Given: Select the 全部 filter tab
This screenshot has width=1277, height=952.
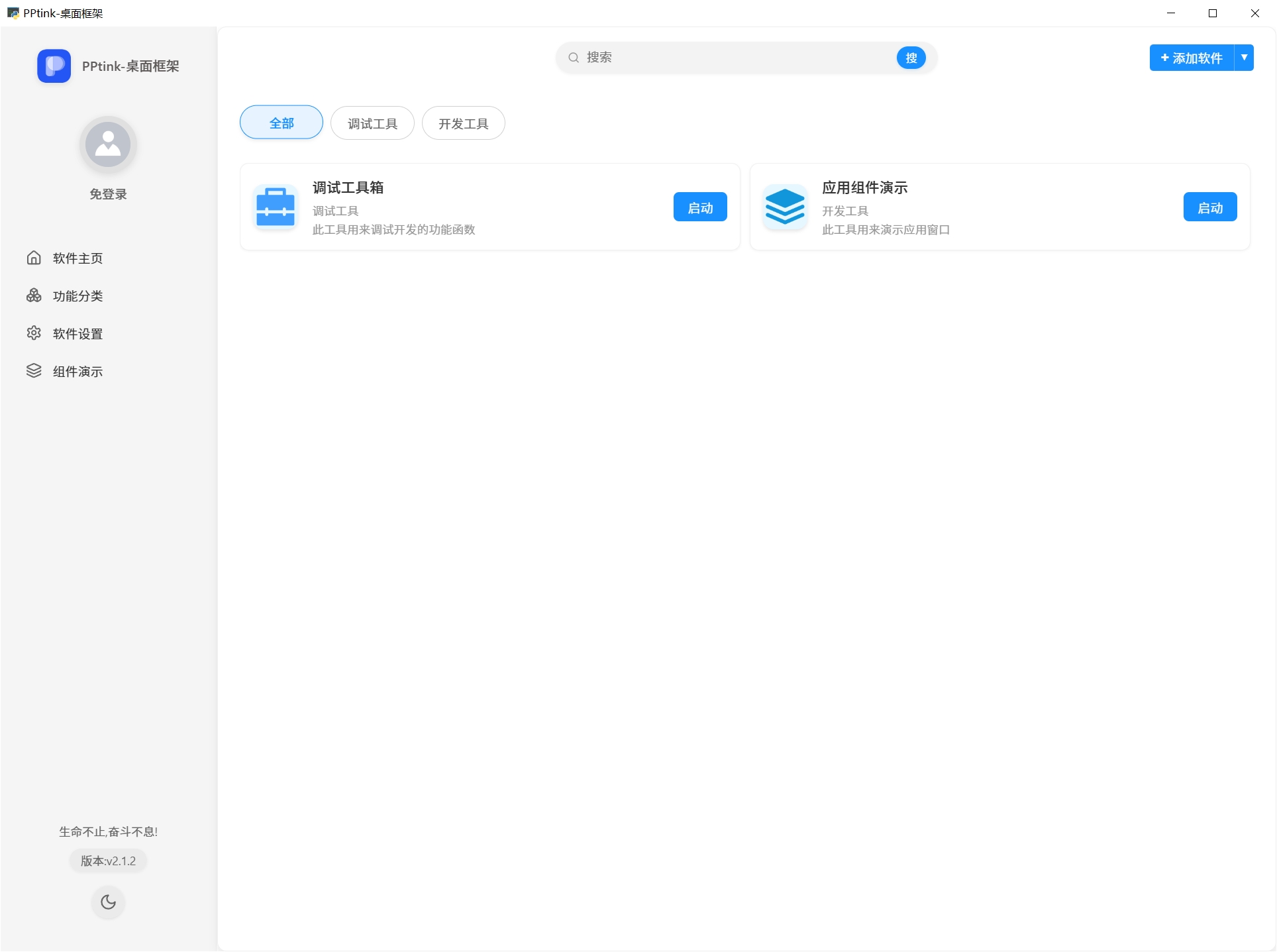Looking at the screenshot, I should click(x=281, y=123).
